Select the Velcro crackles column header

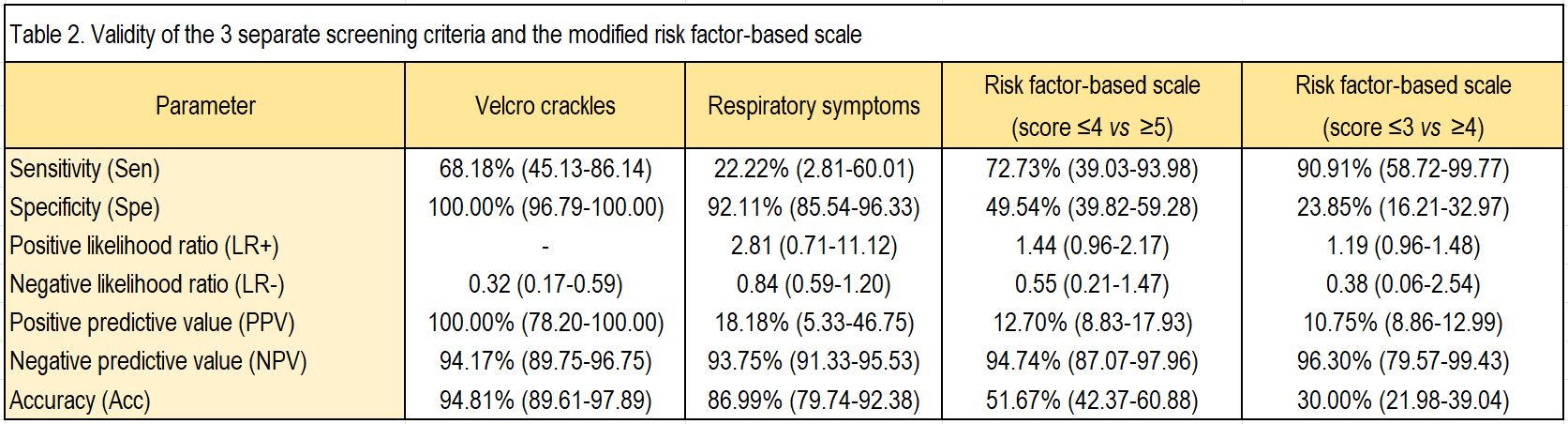pyautogui.click(x=545, y=105)
